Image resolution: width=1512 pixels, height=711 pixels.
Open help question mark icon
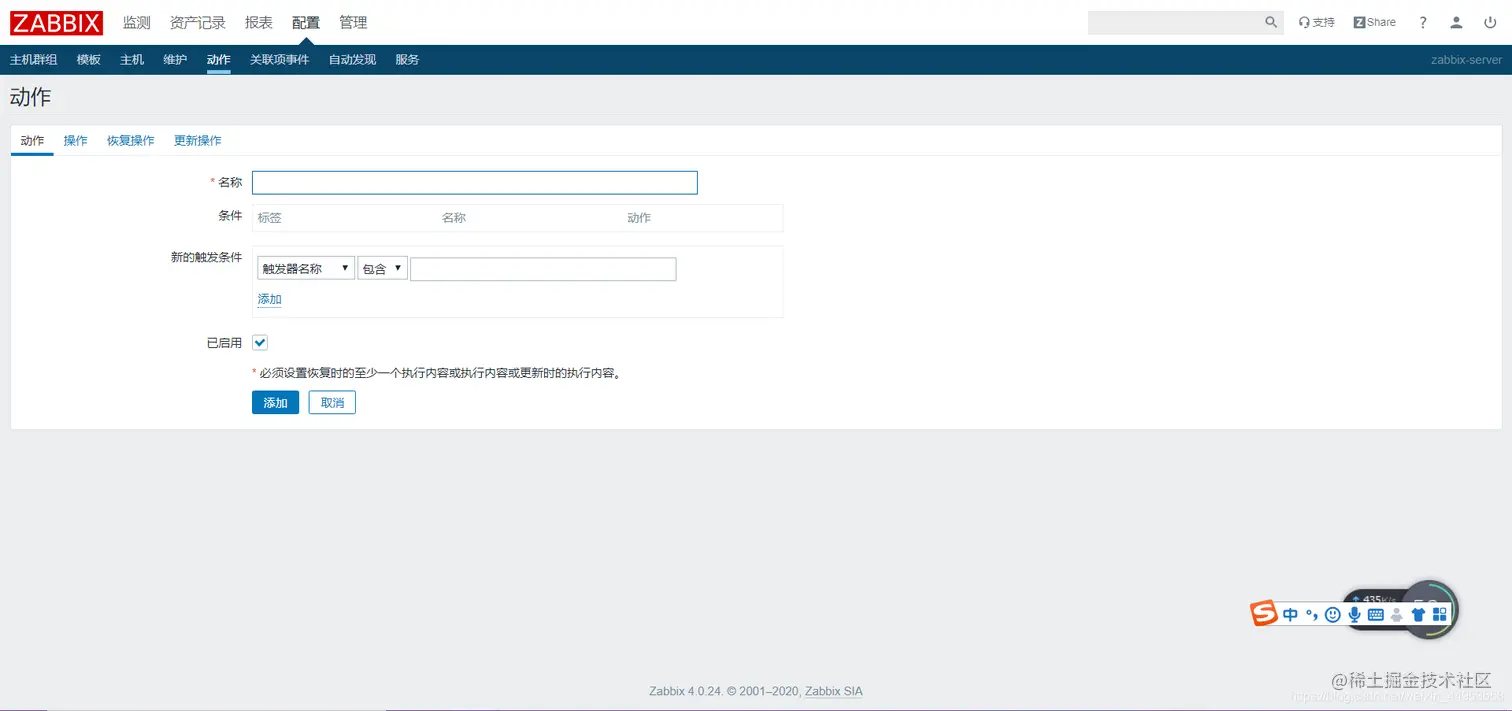tap(1423, 22)
